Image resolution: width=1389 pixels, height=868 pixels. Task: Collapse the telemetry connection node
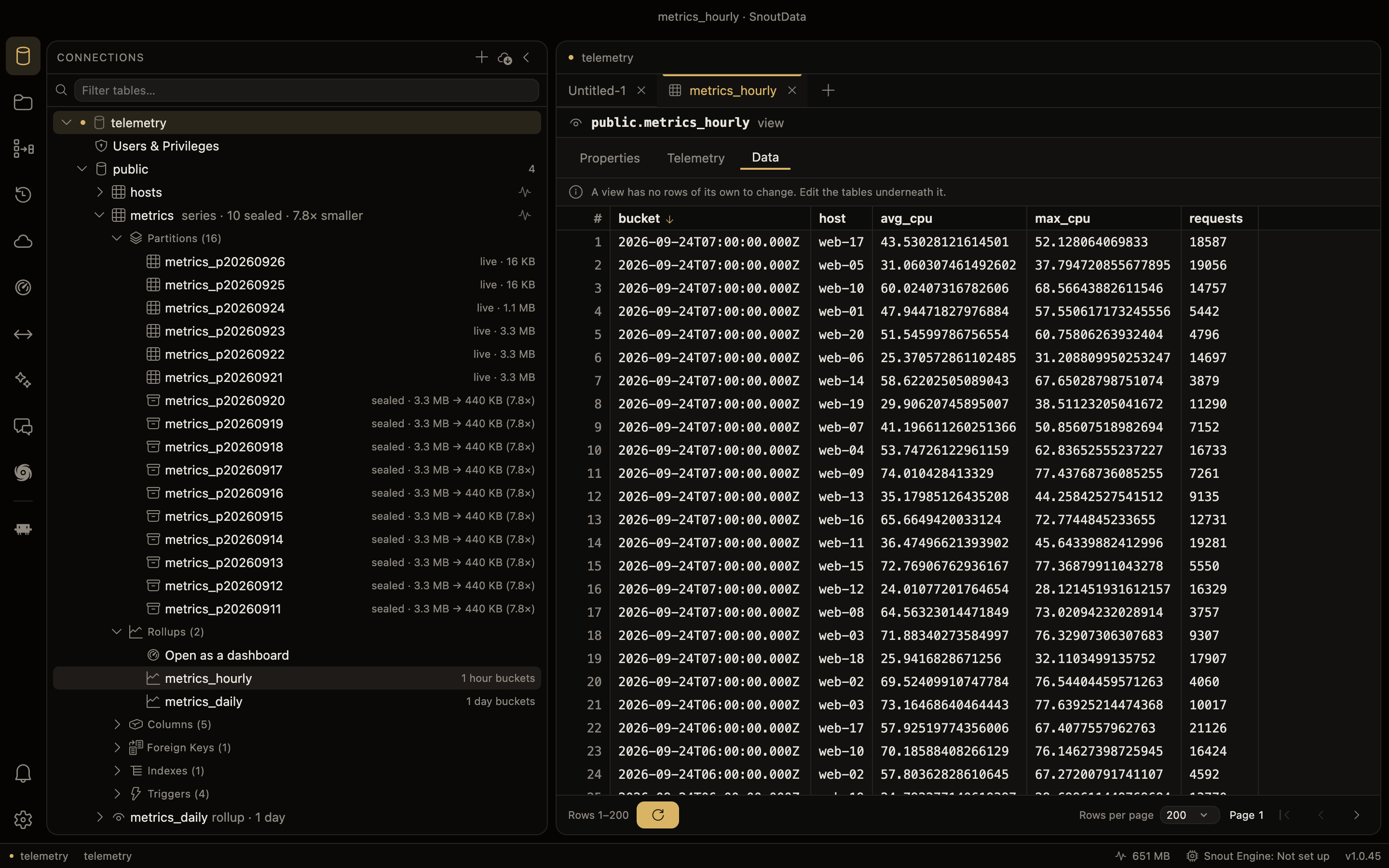pyautogui.click(x=67, y=122)
